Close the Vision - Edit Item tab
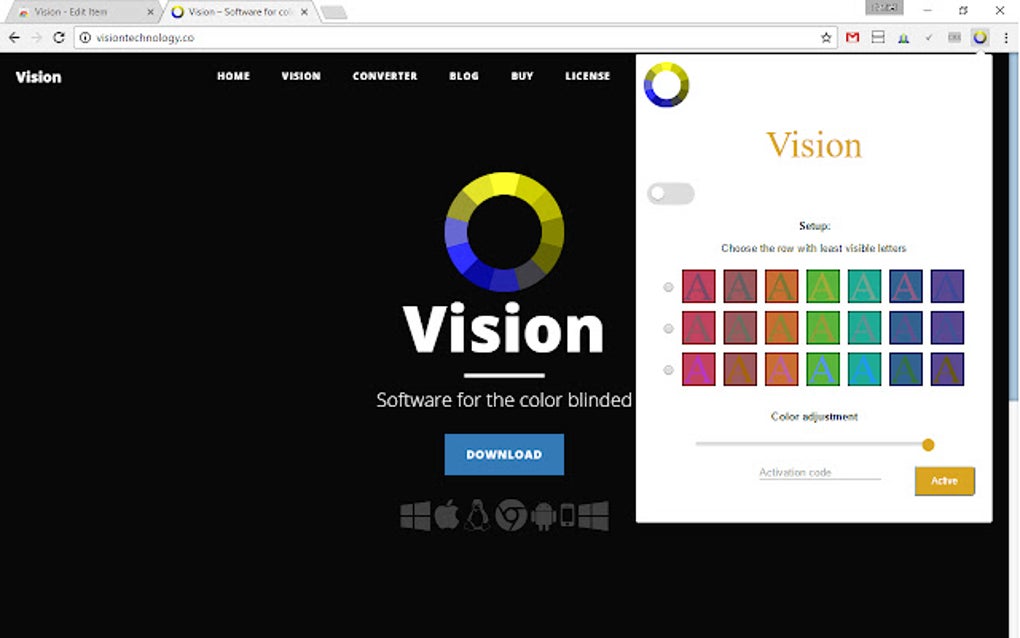Image resolution: width=1020 pixels, height=638 pixels. point(150,12)
